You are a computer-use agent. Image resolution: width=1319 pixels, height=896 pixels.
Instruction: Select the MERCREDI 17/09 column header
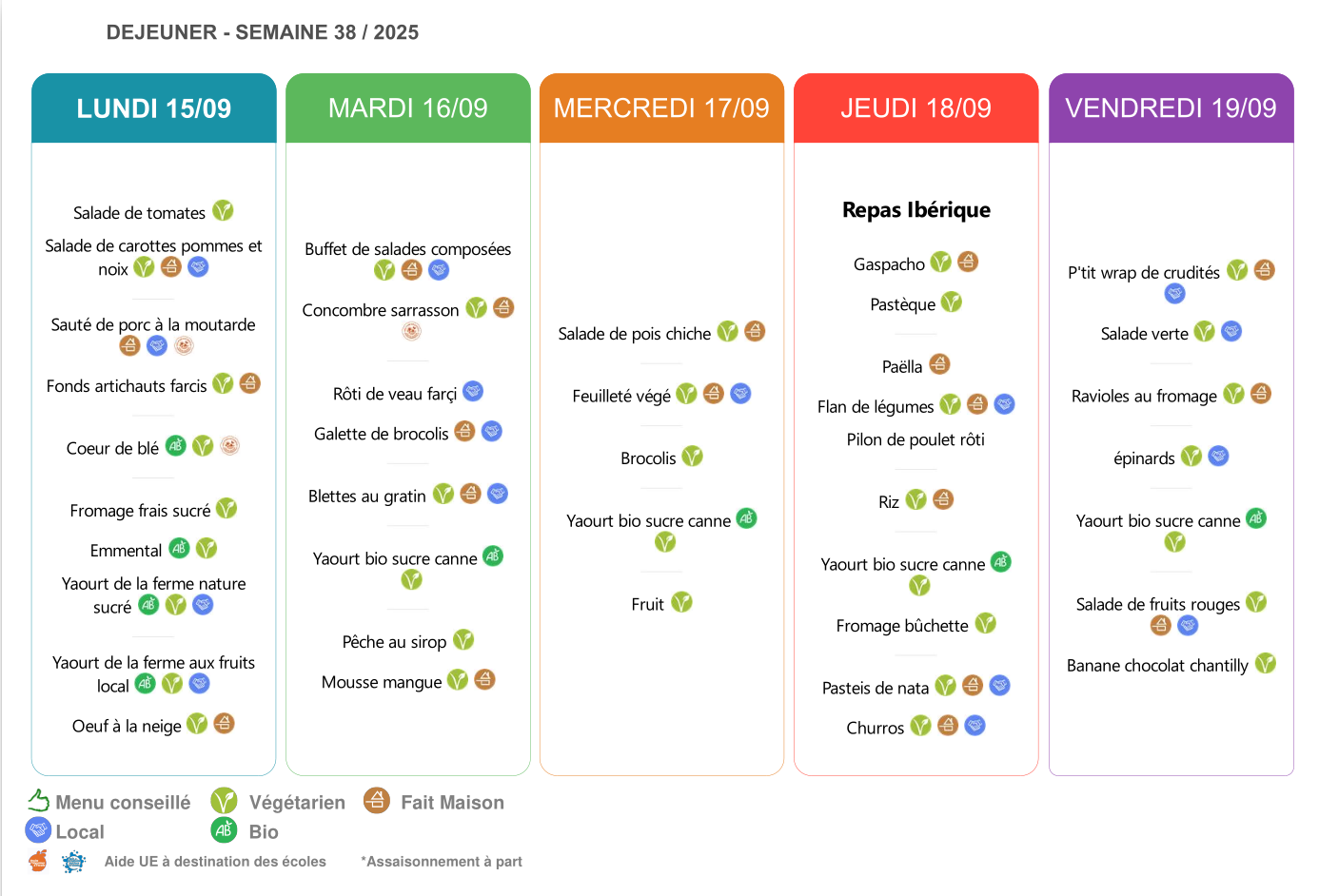coord(661,108)
